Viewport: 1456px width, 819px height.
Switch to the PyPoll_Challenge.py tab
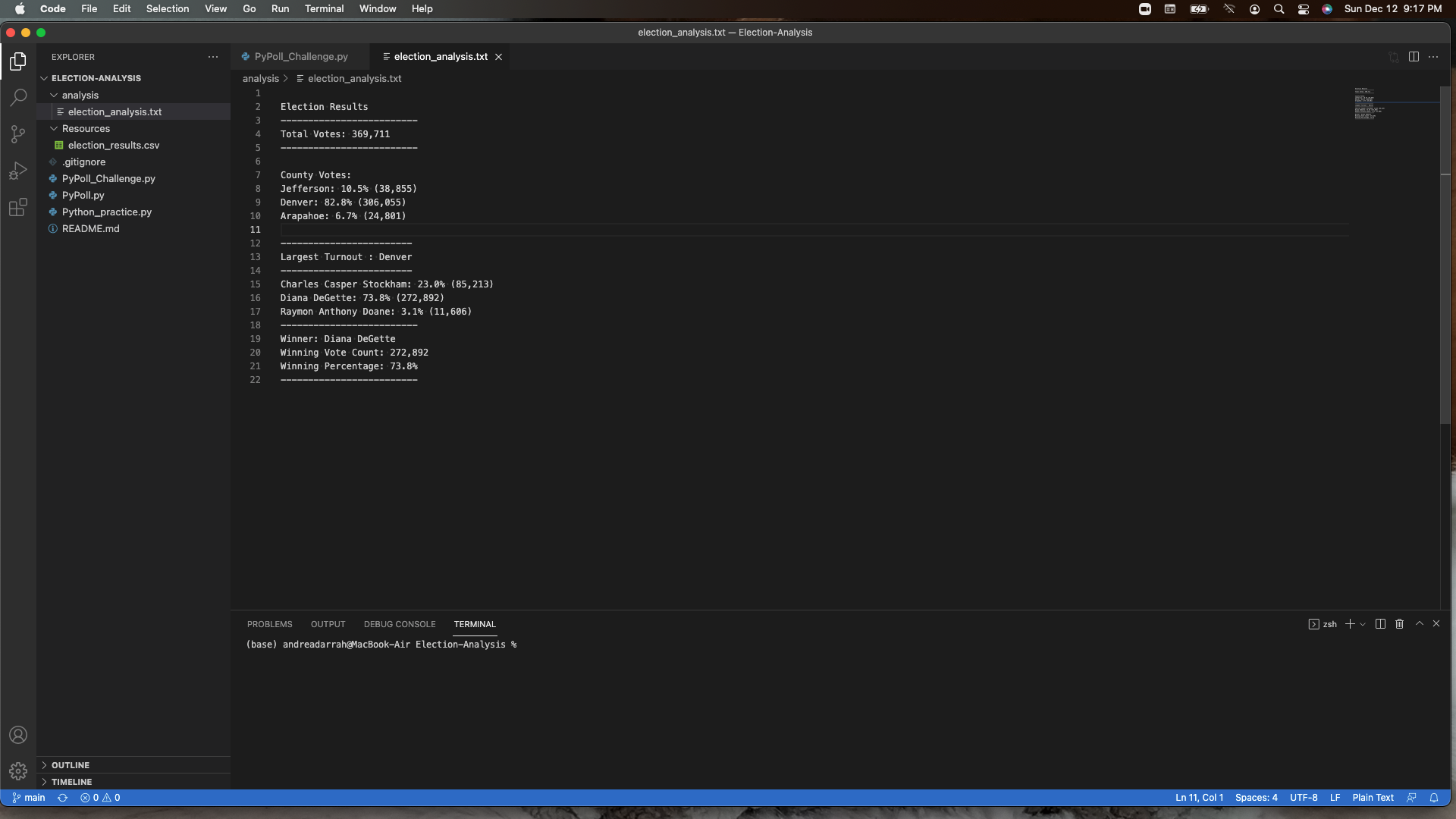click(x=300, y=57)
